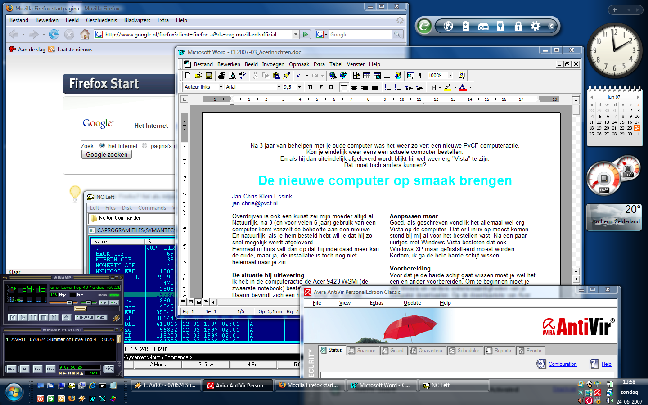Click the AntiVir Configuration icon link
The width and height of the screenshot is (648, 405).
(541, 364)
